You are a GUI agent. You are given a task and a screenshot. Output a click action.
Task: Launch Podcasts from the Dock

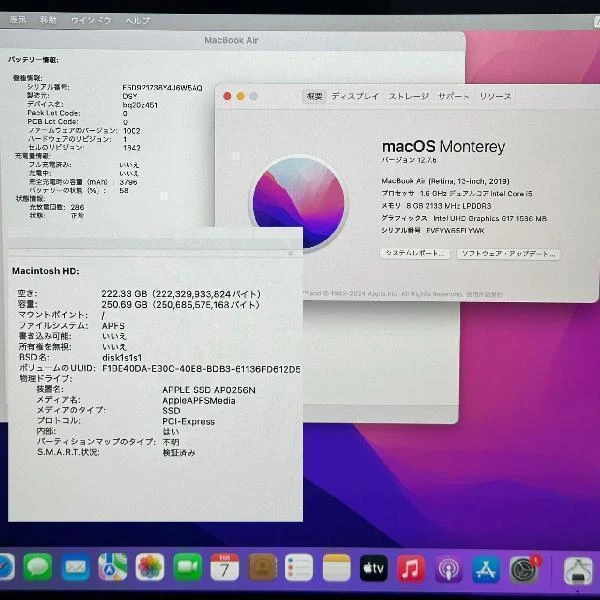tap(448, 569)
